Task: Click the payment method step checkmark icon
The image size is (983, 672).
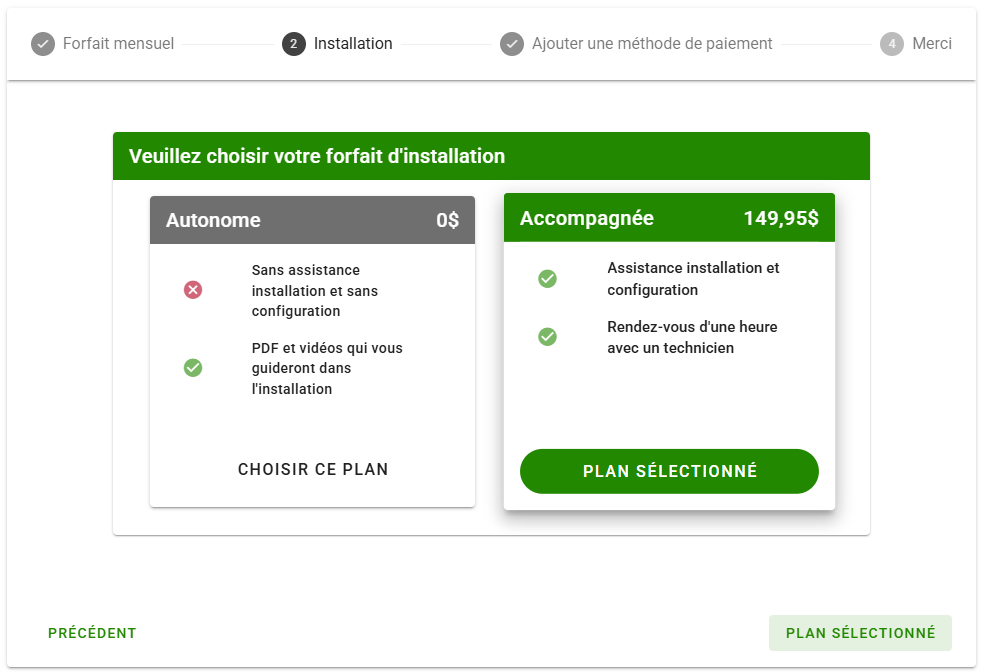Action: point(512,44)
